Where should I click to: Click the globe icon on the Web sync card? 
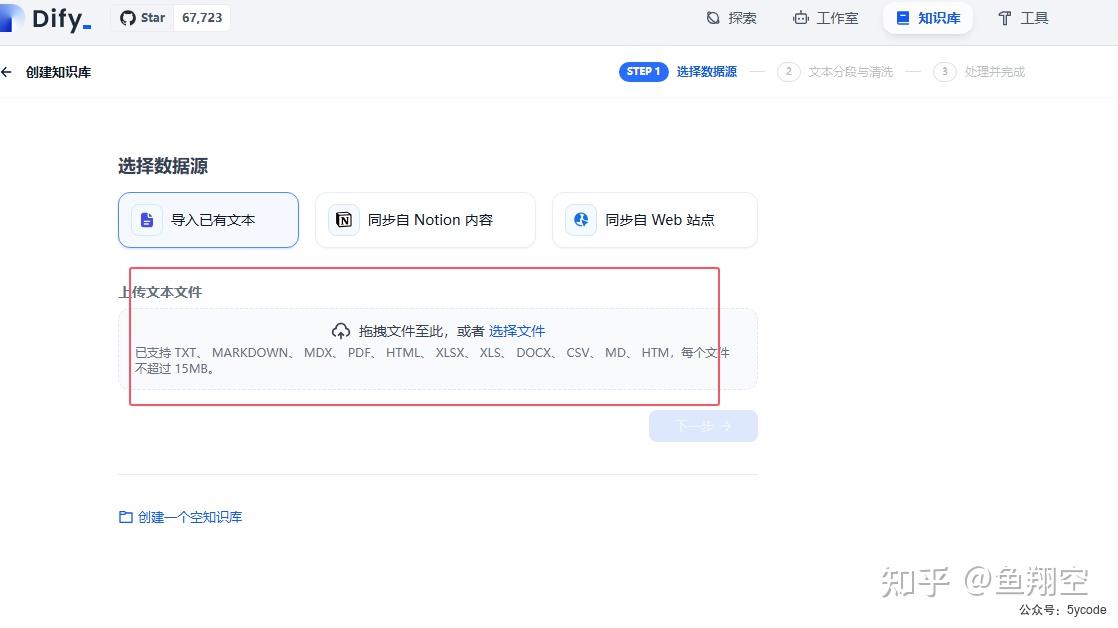point(581,219)
